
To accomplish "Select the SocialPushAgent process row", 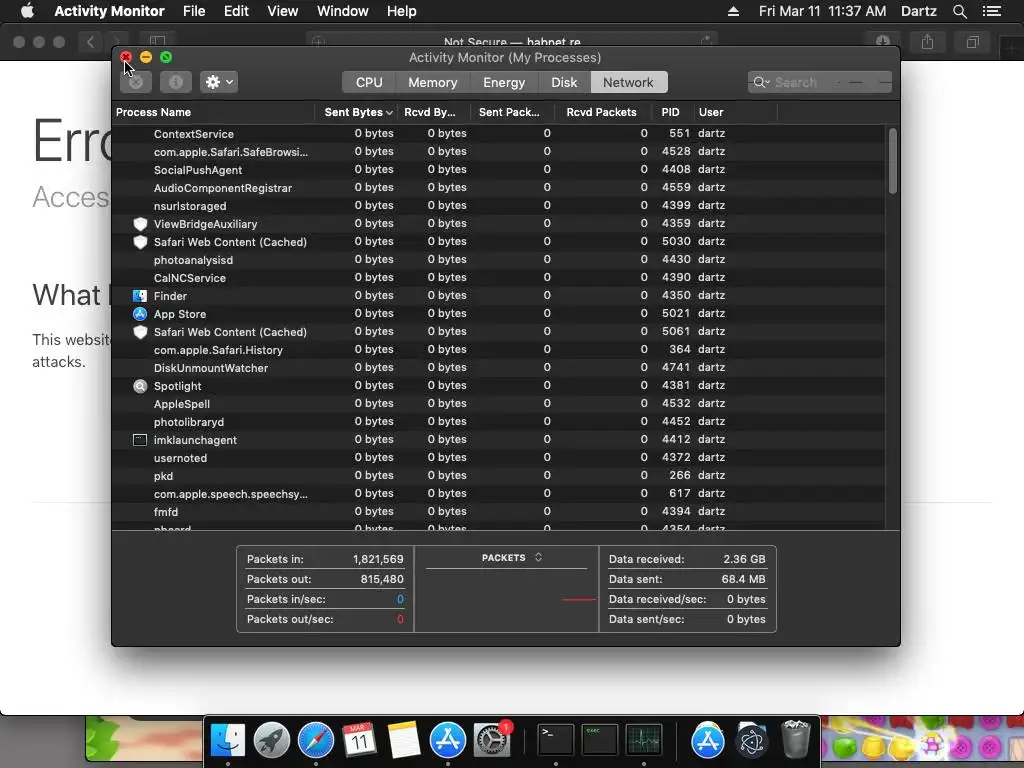I will (x=499, y=170).
